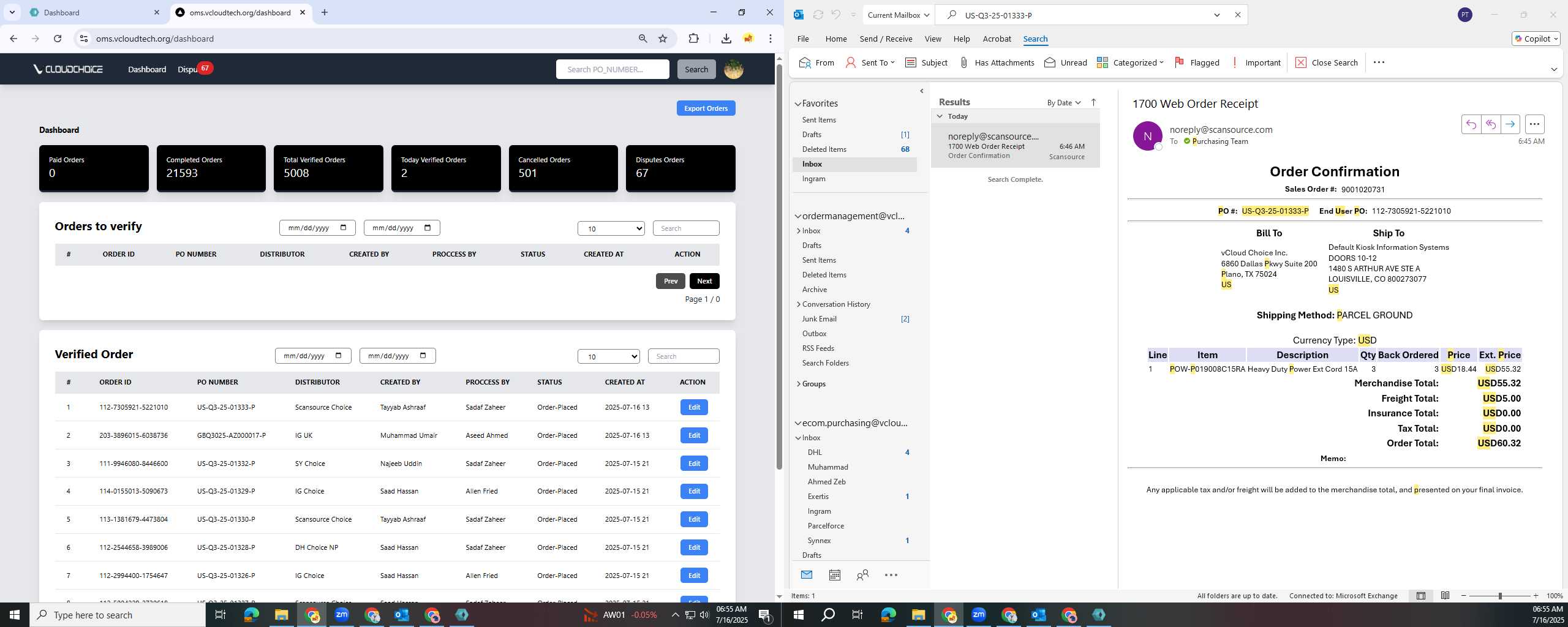
Task: Open rows-per-page dropdown in Verified Order
Action: tap(608, 356)
